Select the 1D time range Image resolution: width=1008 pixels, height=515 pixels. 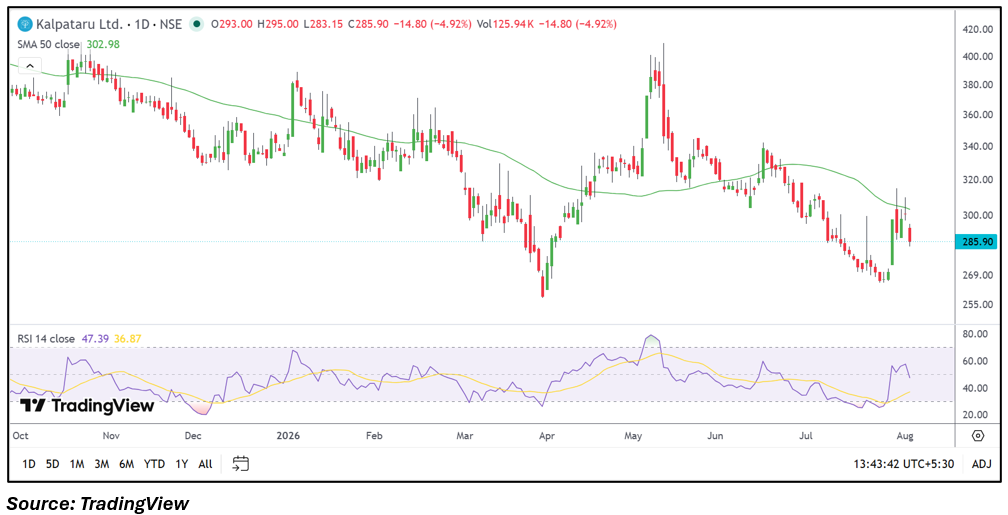[x=28, y=464]
